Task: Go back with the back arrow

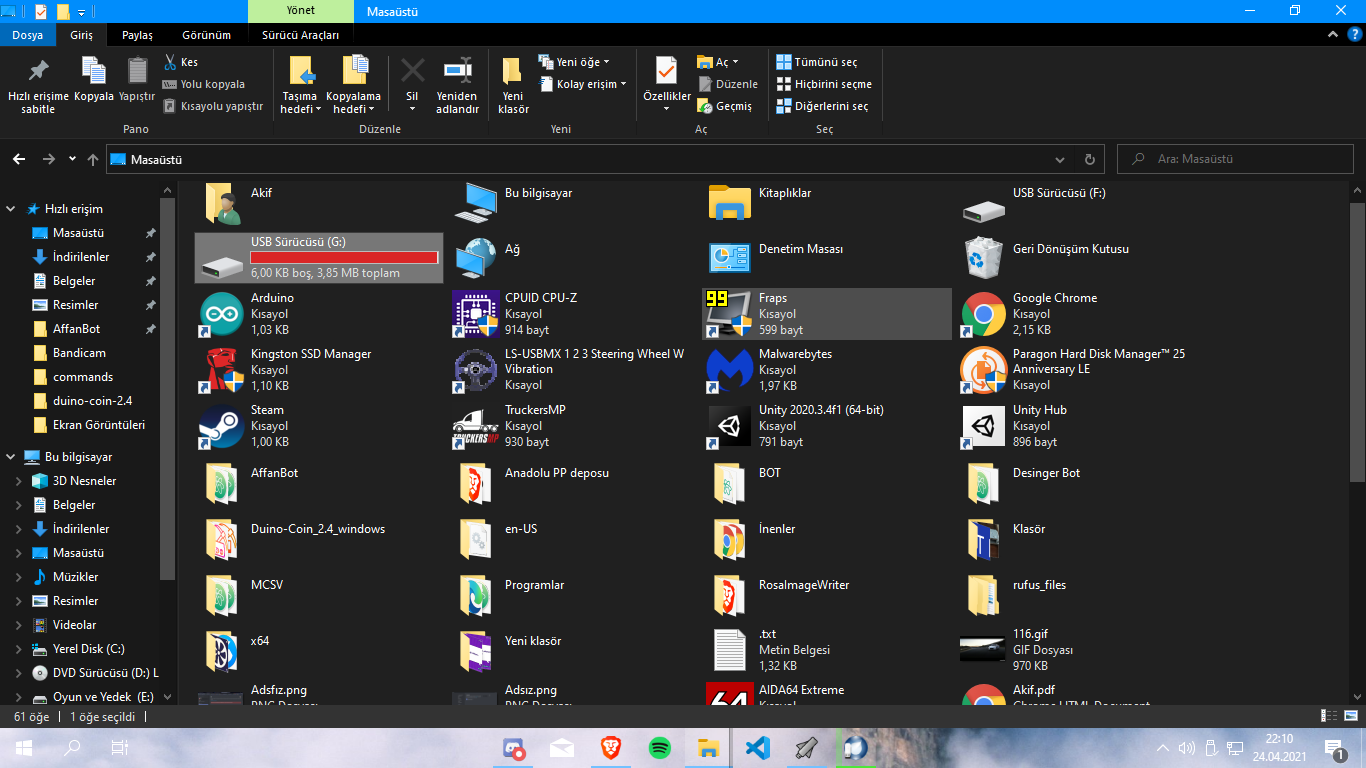Action: coord(18,159)
